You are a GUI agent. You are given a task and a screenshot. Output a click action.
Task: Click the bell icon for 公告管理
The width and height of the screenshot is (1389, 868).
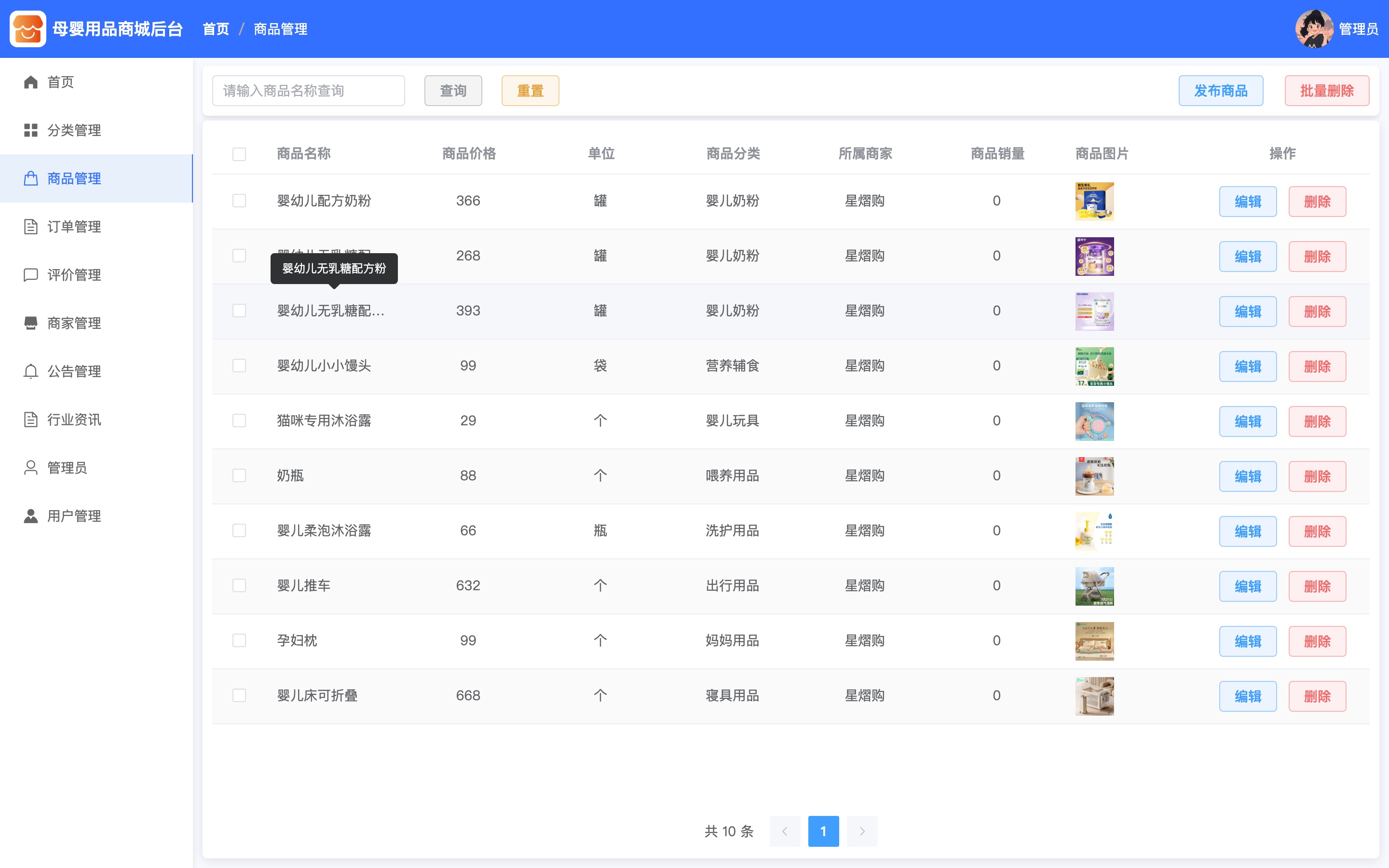click(x=31, y=371)
